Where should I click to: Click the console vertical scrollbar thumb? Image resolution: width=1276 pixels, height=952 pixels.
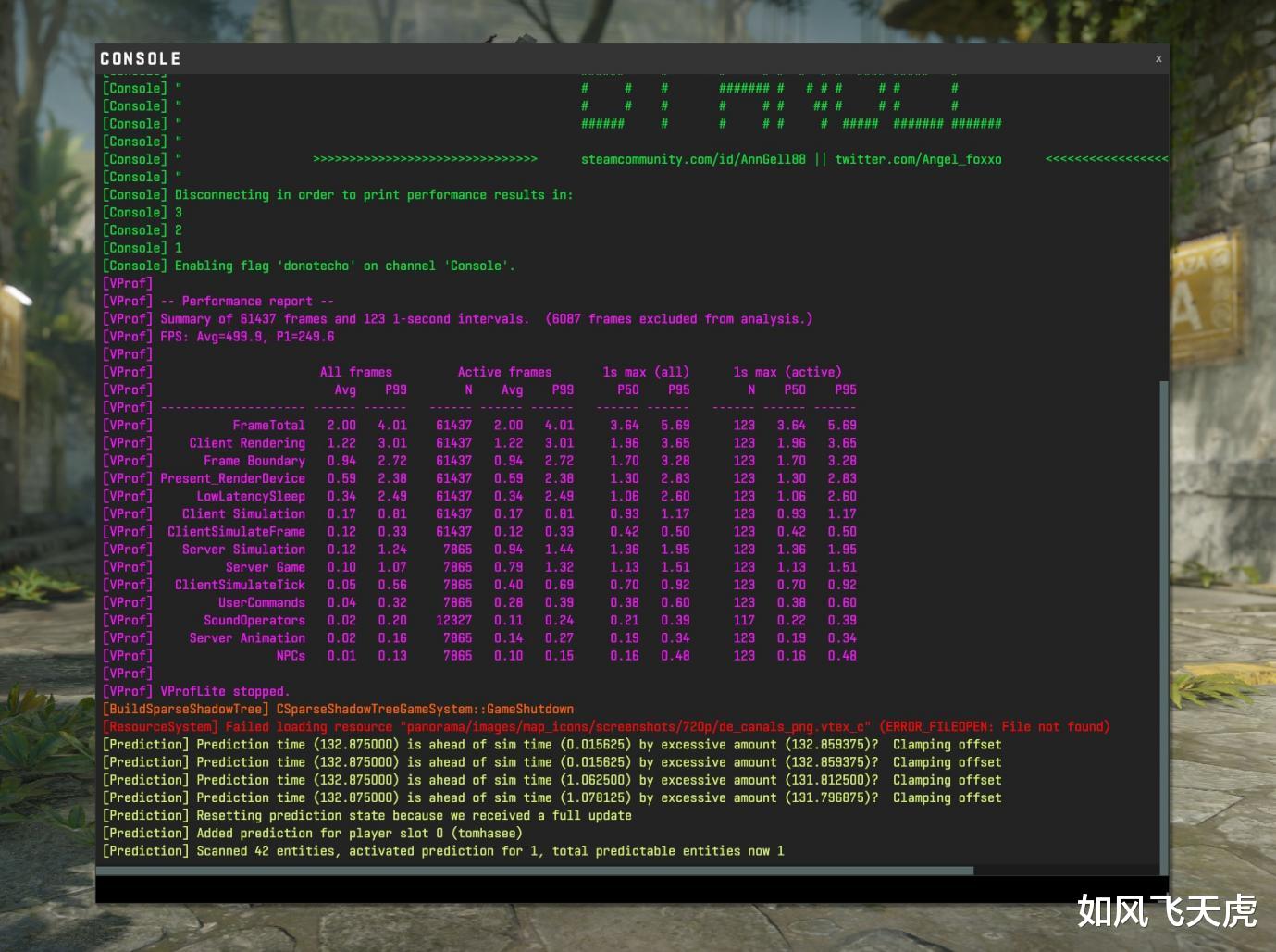(x=1164, y=627)
